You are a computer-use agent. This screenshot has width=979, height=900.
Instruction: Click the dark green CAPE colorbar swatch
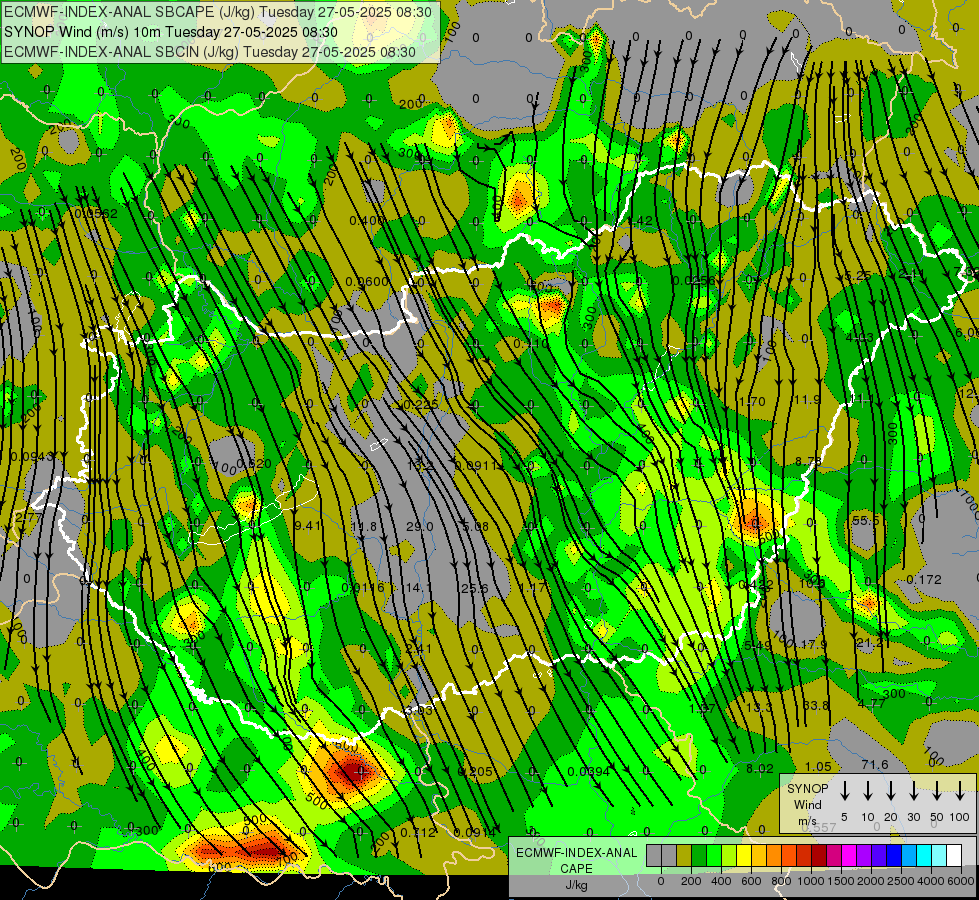coord(699,856)
